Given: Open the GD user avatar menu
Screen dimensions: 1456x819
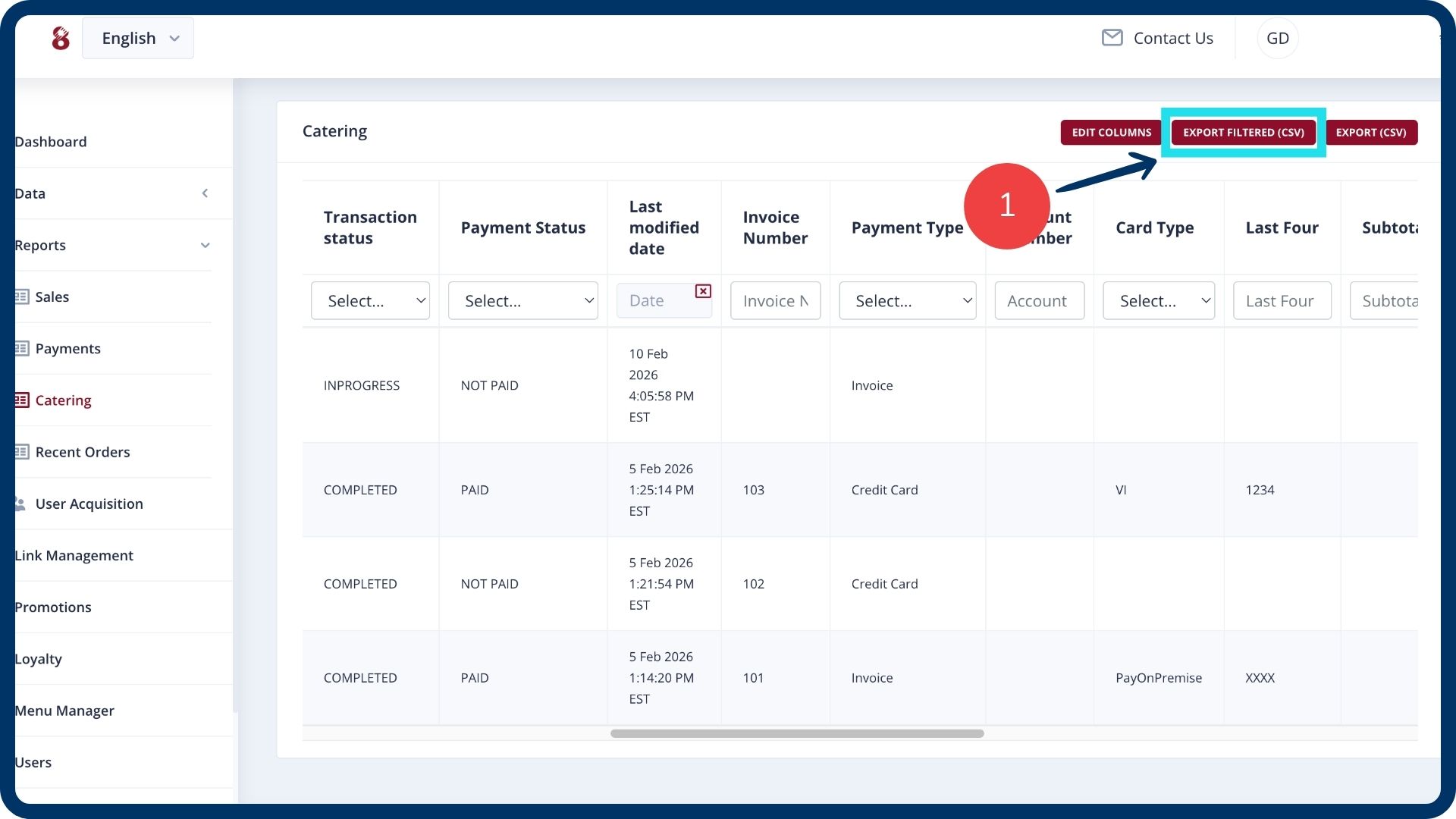Looking at the screenshot, I should (1278, 38).
